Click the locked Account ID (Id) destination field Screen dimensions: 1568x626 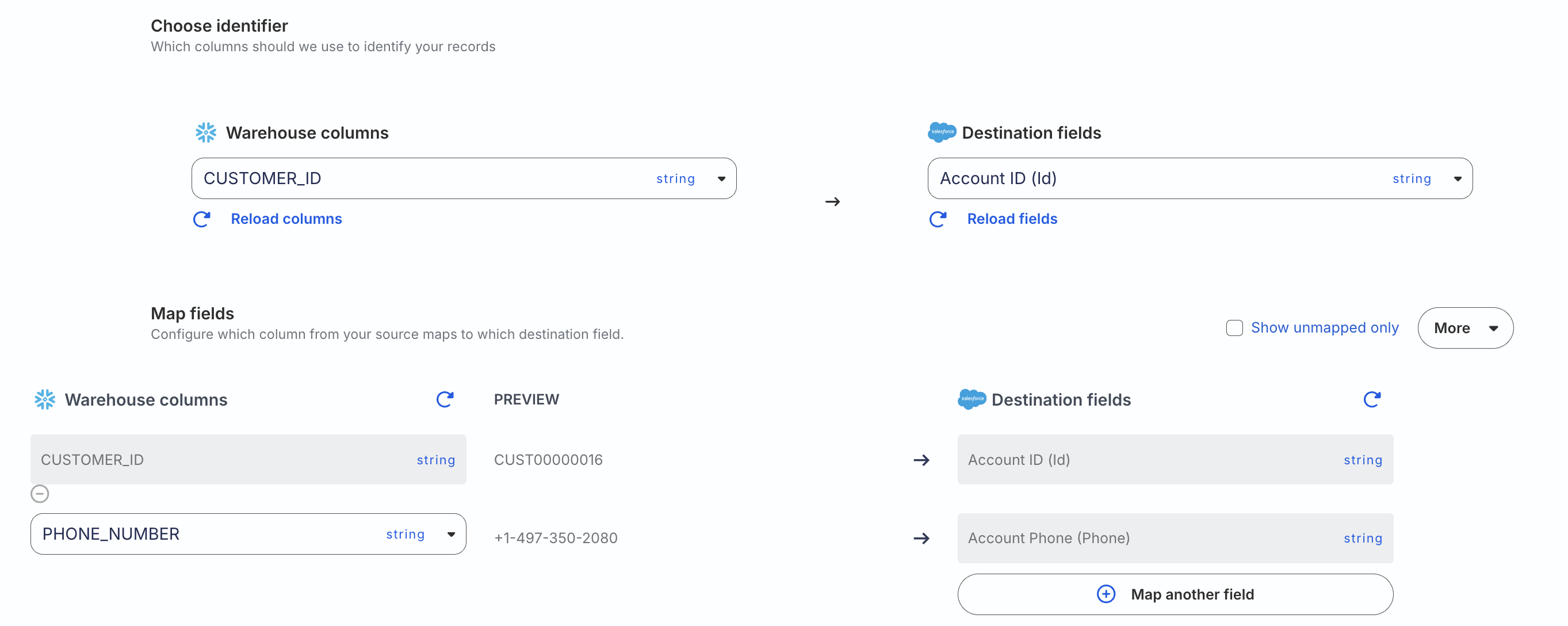(x=1175, y=460)
